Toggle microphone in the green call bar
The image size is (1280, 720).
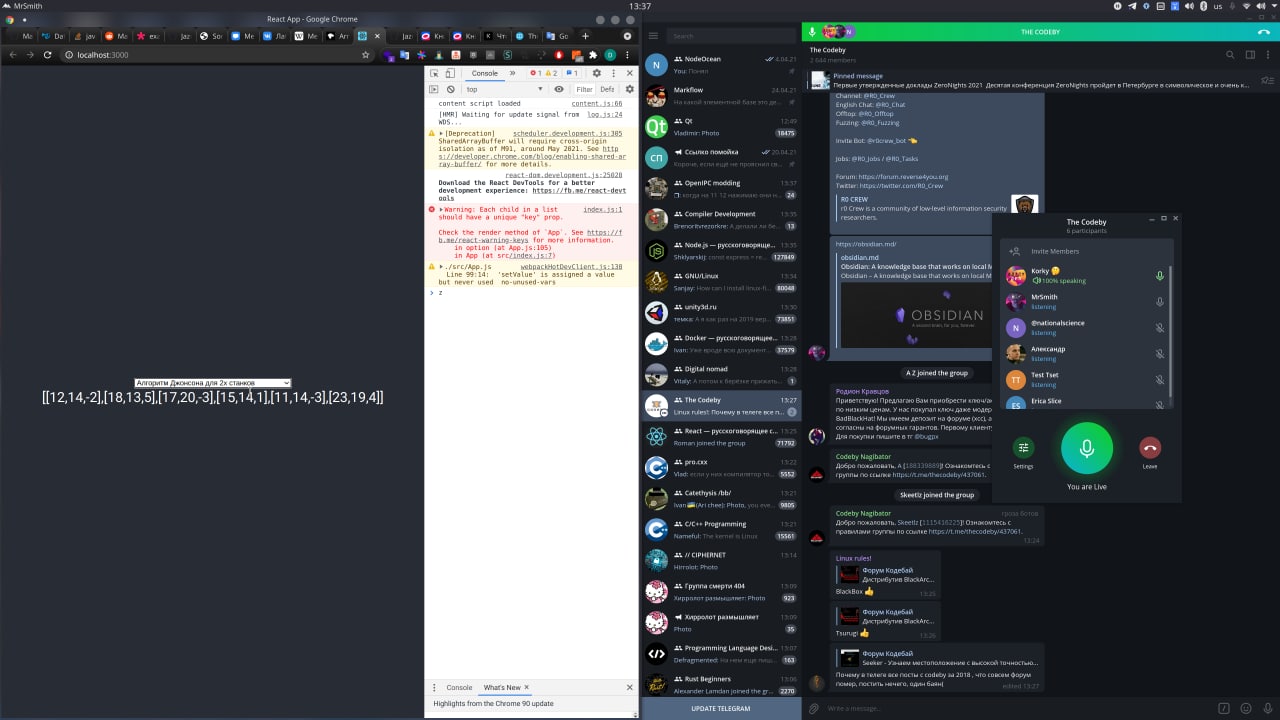pyautogui.click(x=812, y=32)
